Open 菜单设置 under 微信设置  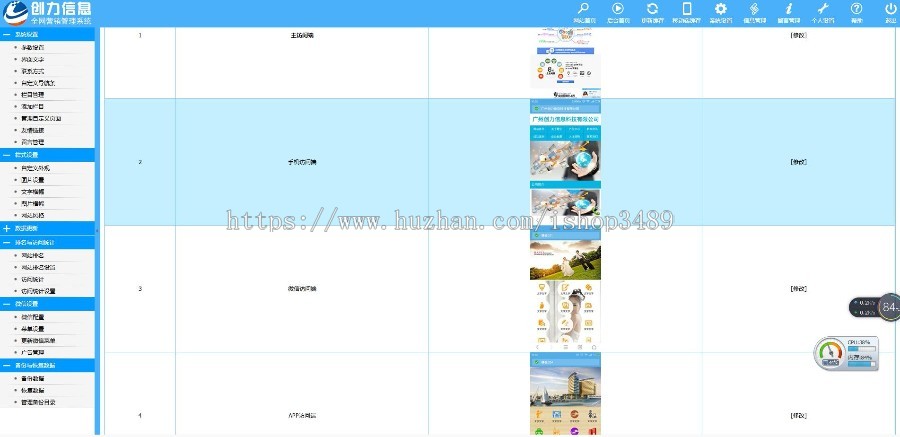pos(33,329)
